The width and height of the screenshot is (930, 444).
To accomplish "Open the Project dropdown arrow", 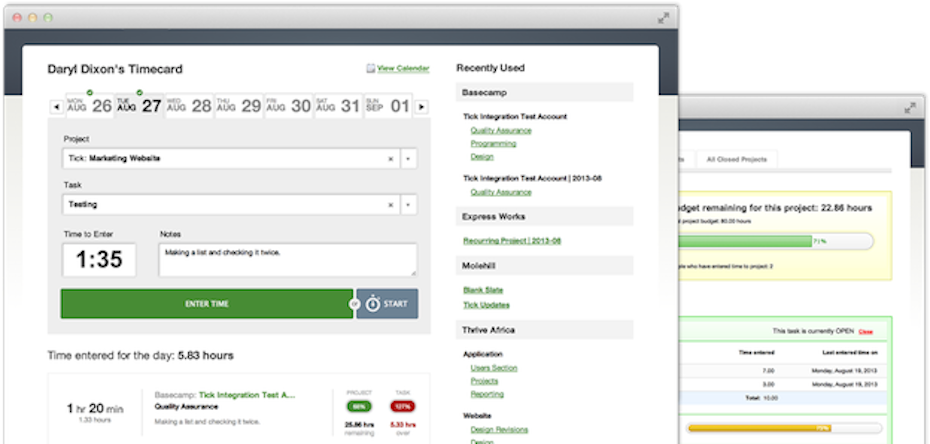I will [408, 158].
